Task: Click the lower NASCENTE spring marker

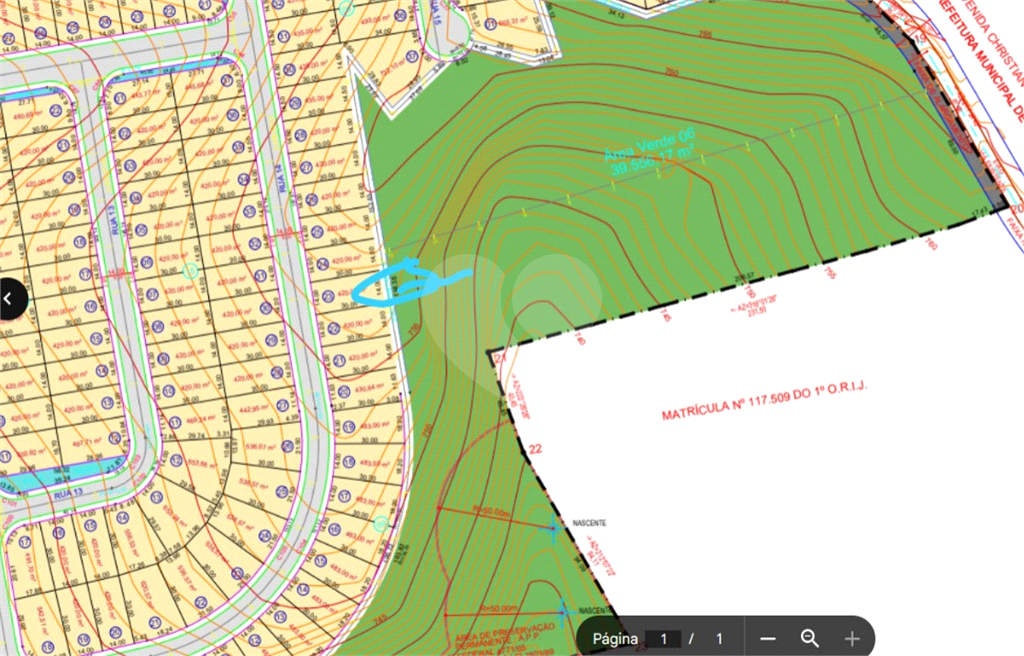Action: [563, 610]
